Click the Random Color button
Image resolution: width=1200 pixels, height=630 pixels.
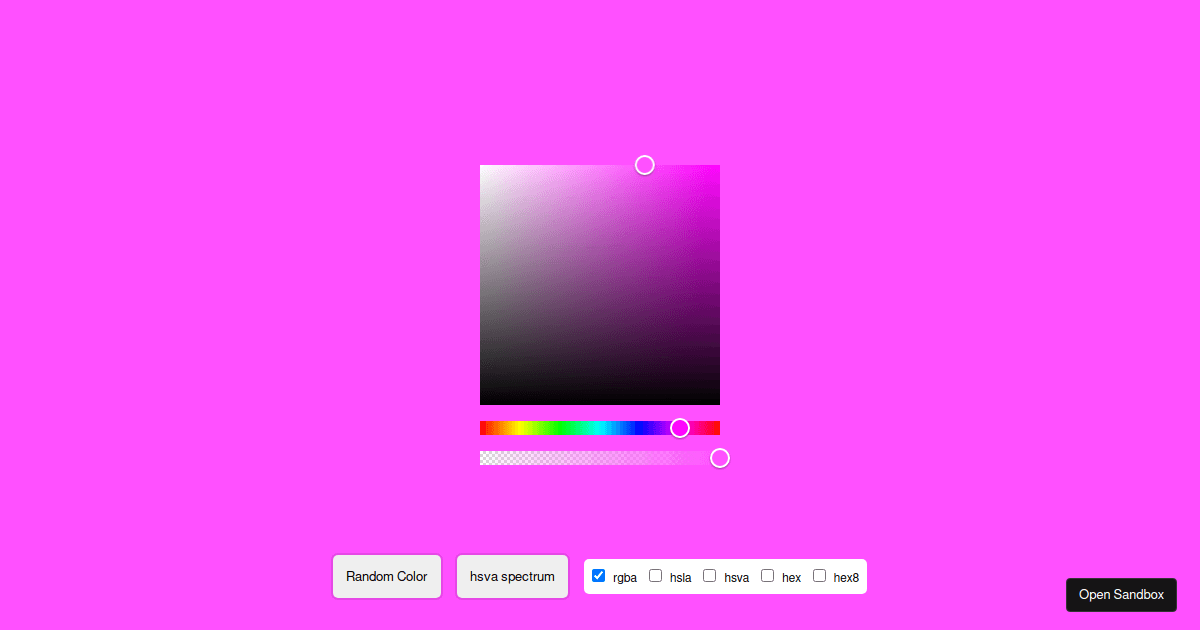pos(386,576)
